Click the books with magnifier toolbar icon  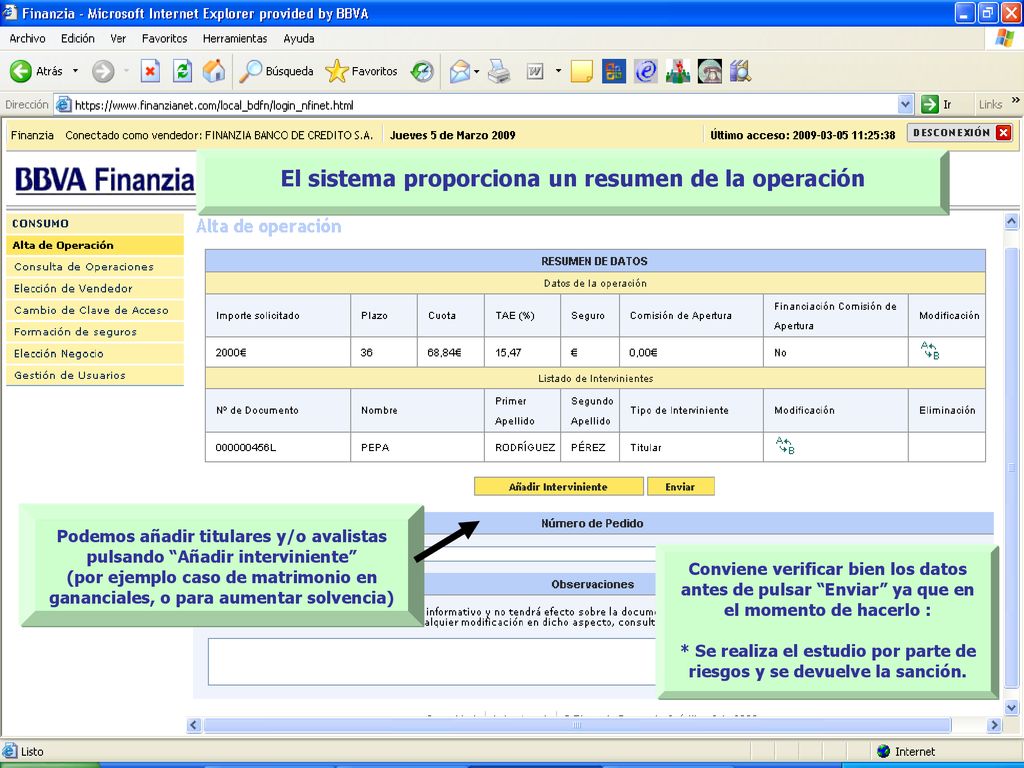(x=741, y=71)
